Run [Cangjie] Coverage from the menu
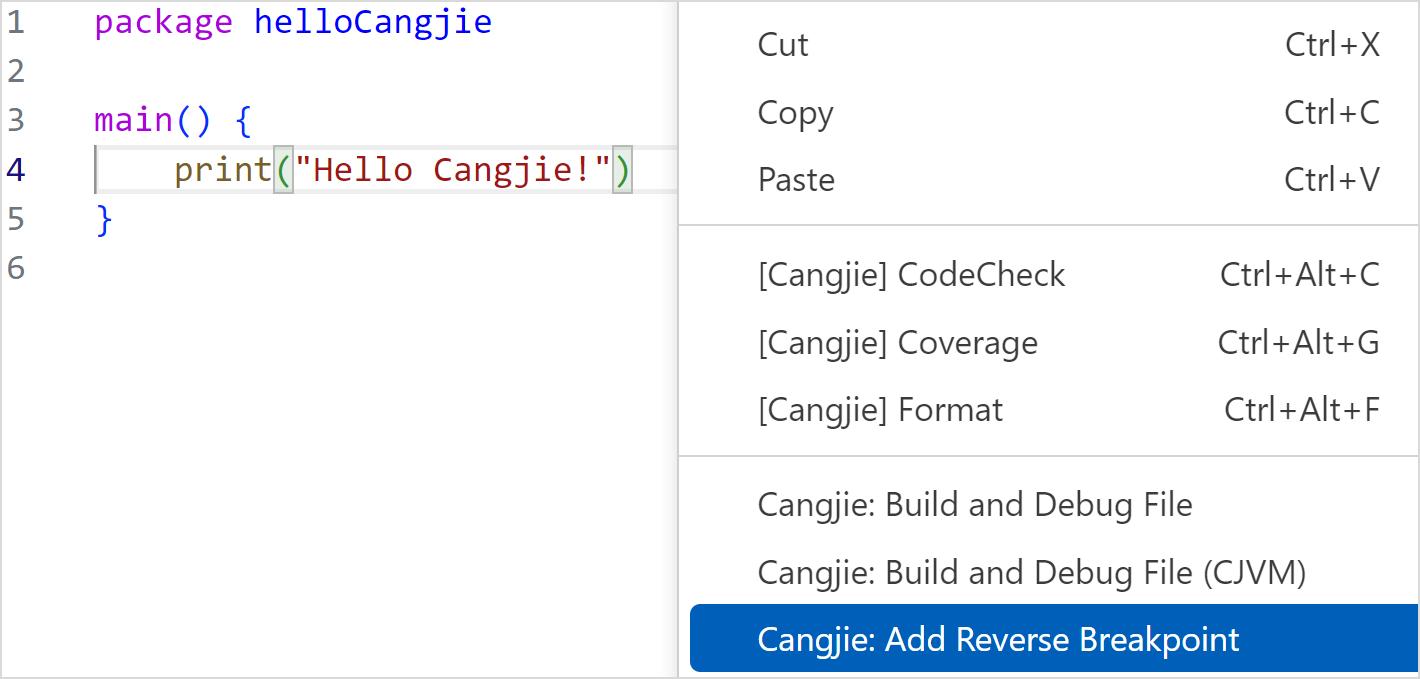Image resolution: width=1420 pixels, height=679 pixels. tap(897, 342)
